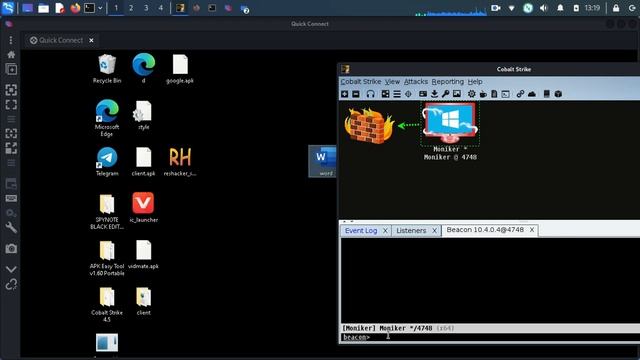This screenshot has height=360, width=640.
Task: Open the three-dot menu in sidebar
Action: click(x=11, y=40)
